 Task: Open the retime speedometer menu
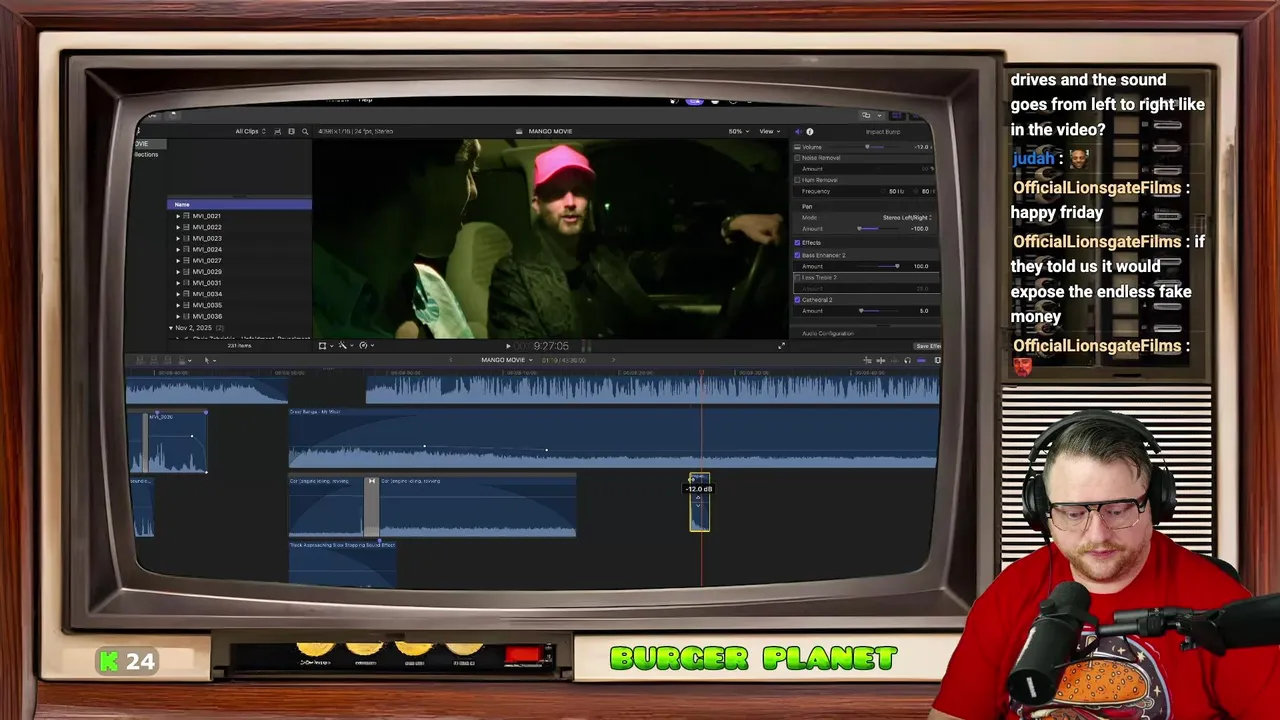coord(367,345)
